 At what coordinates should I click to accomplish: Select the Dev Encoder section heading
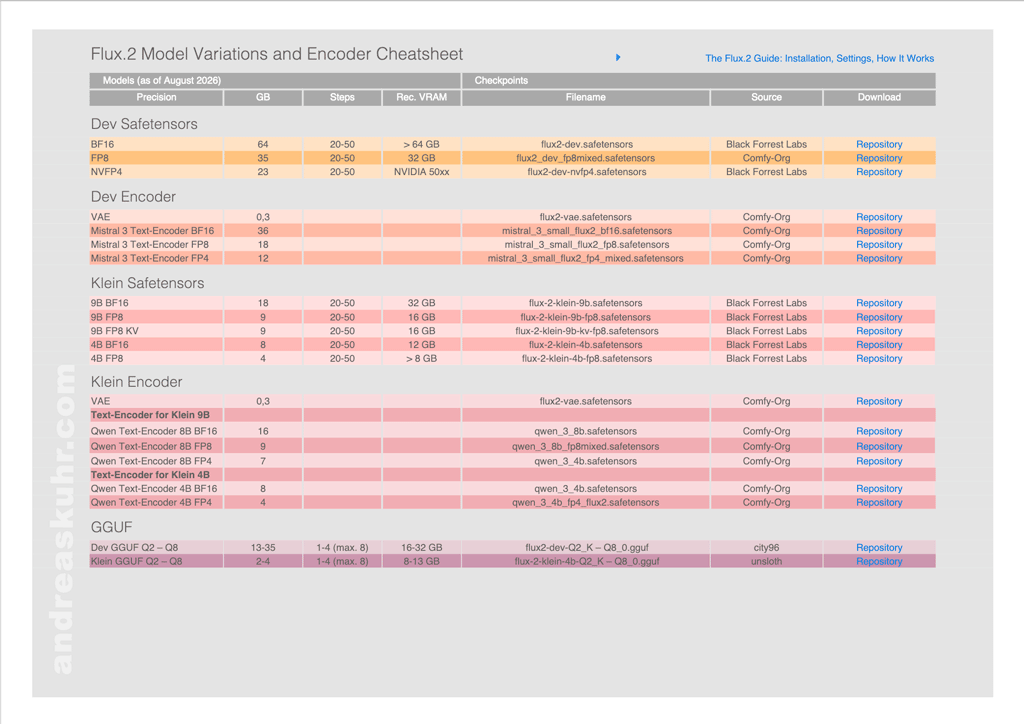(x=133, y=197)
